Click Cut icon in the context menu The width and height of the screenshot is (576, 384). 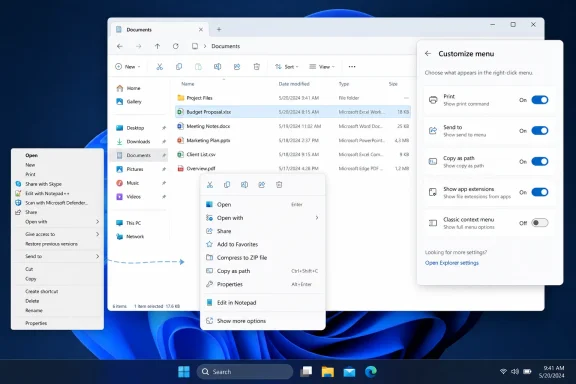210,185
